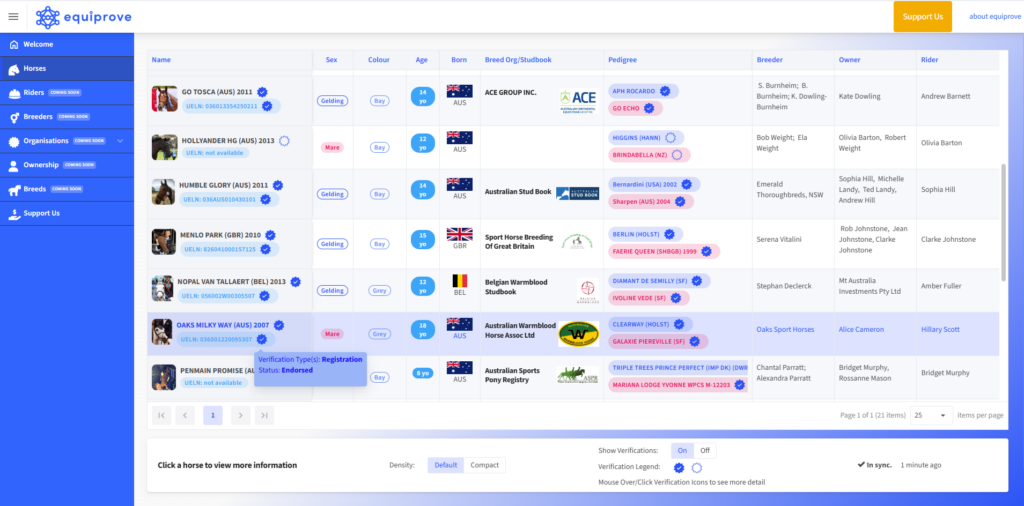Click verification badge on OAKS MILKY WAY UELN
The image size is (1024, 506).
(262, 339)
